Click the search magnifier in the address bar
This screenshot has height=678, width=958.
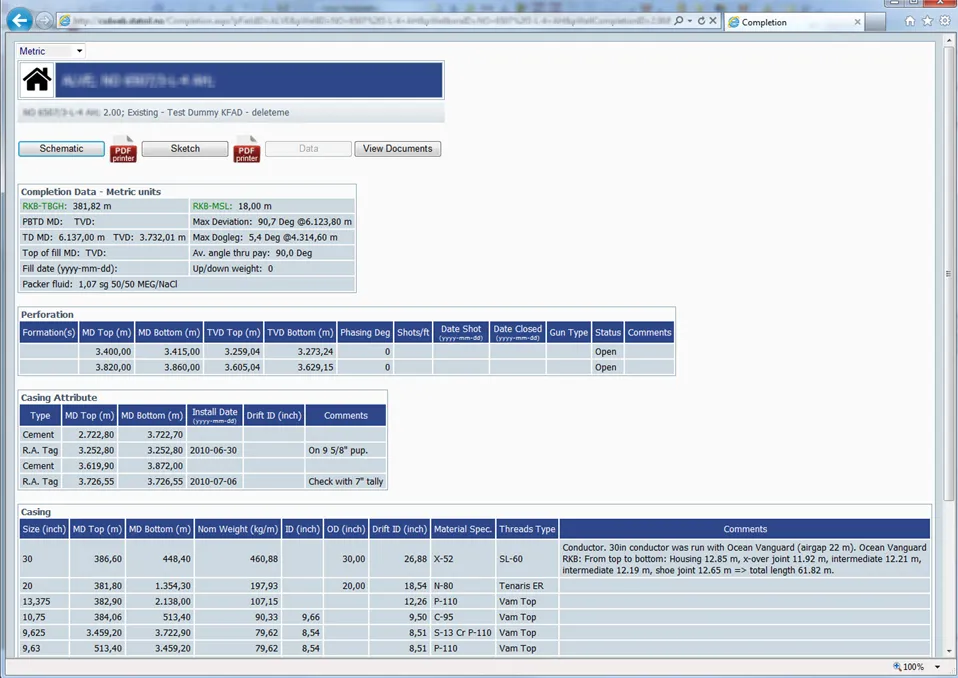(677, 20)
